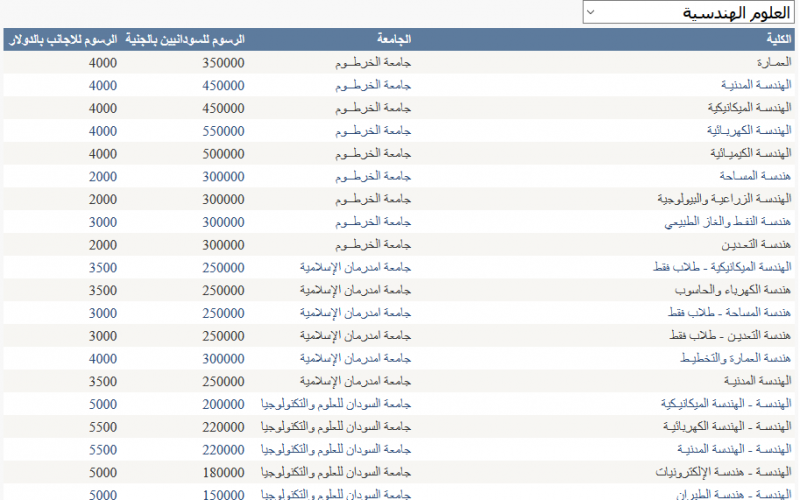Select the العمارة faculty row name
800x500 pixels.
click(774, 63)
